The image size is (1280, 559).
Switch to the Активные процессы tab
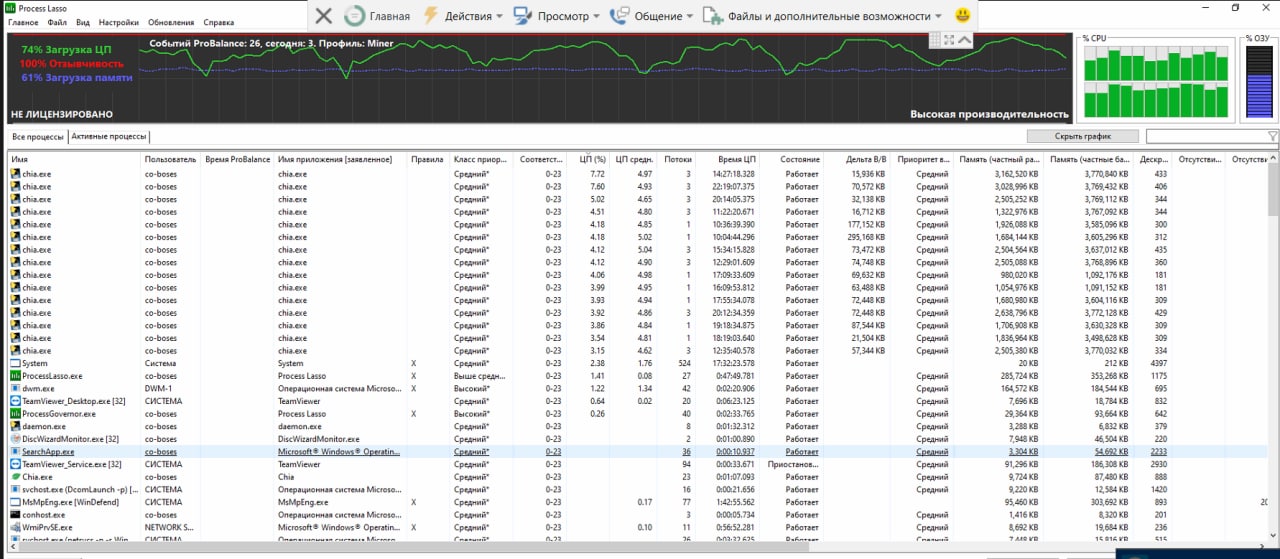[109, 136]
